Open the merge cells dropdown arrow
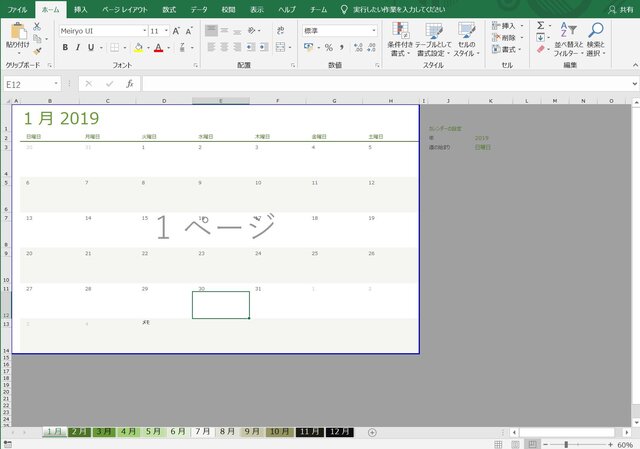This screenshot has height=449, width=640. pyautogui.click(x=290, y=48)
